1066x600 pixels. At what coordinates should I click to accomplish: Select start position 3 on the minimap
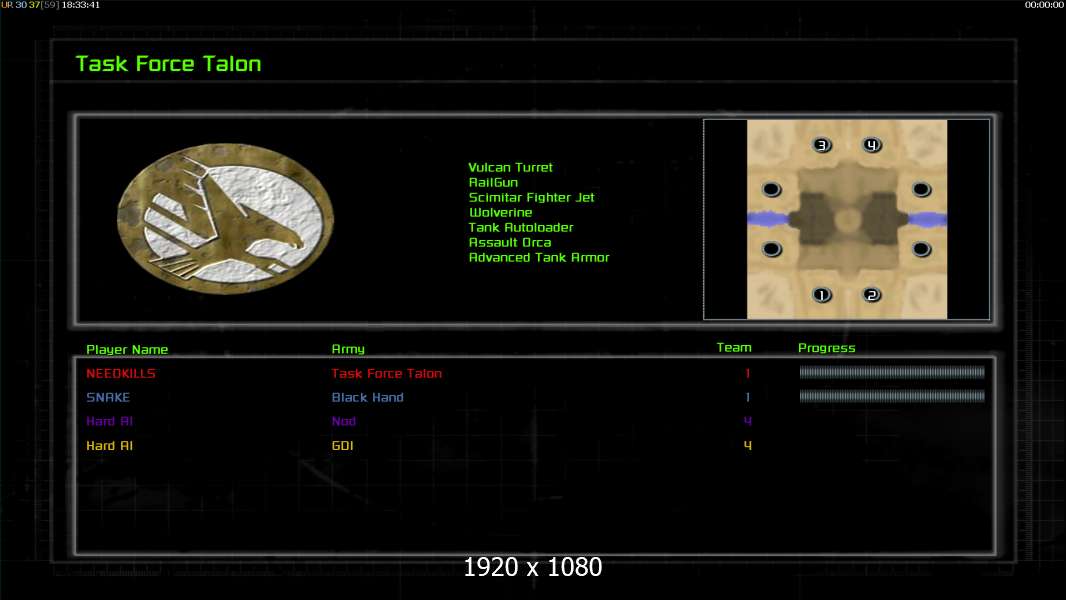(x=822, y=145)
